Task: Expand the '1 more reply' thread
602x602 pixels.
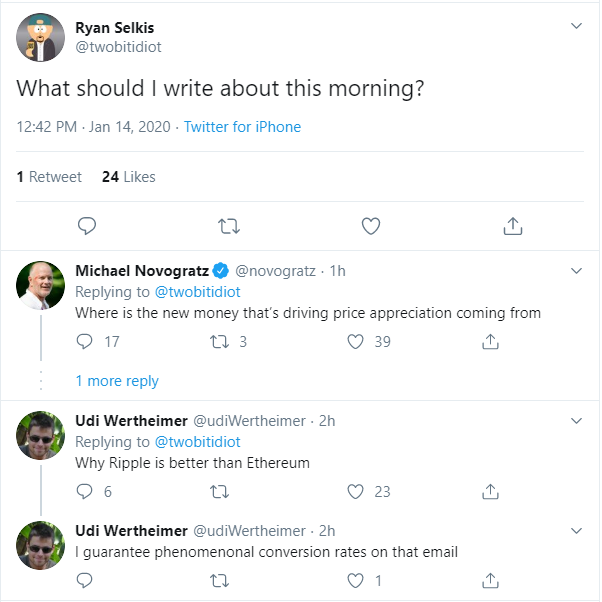Action: click(117, 381)
